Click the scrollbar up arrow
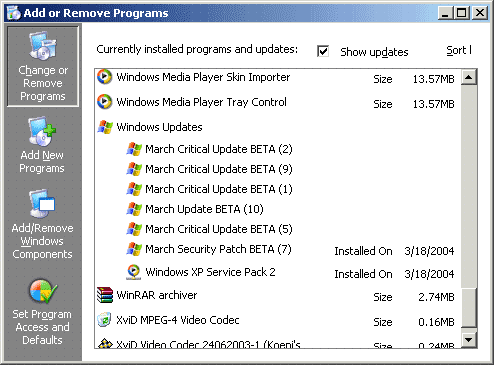The width and height of the screenshot is (494, 365). click(x=469, y=77)
